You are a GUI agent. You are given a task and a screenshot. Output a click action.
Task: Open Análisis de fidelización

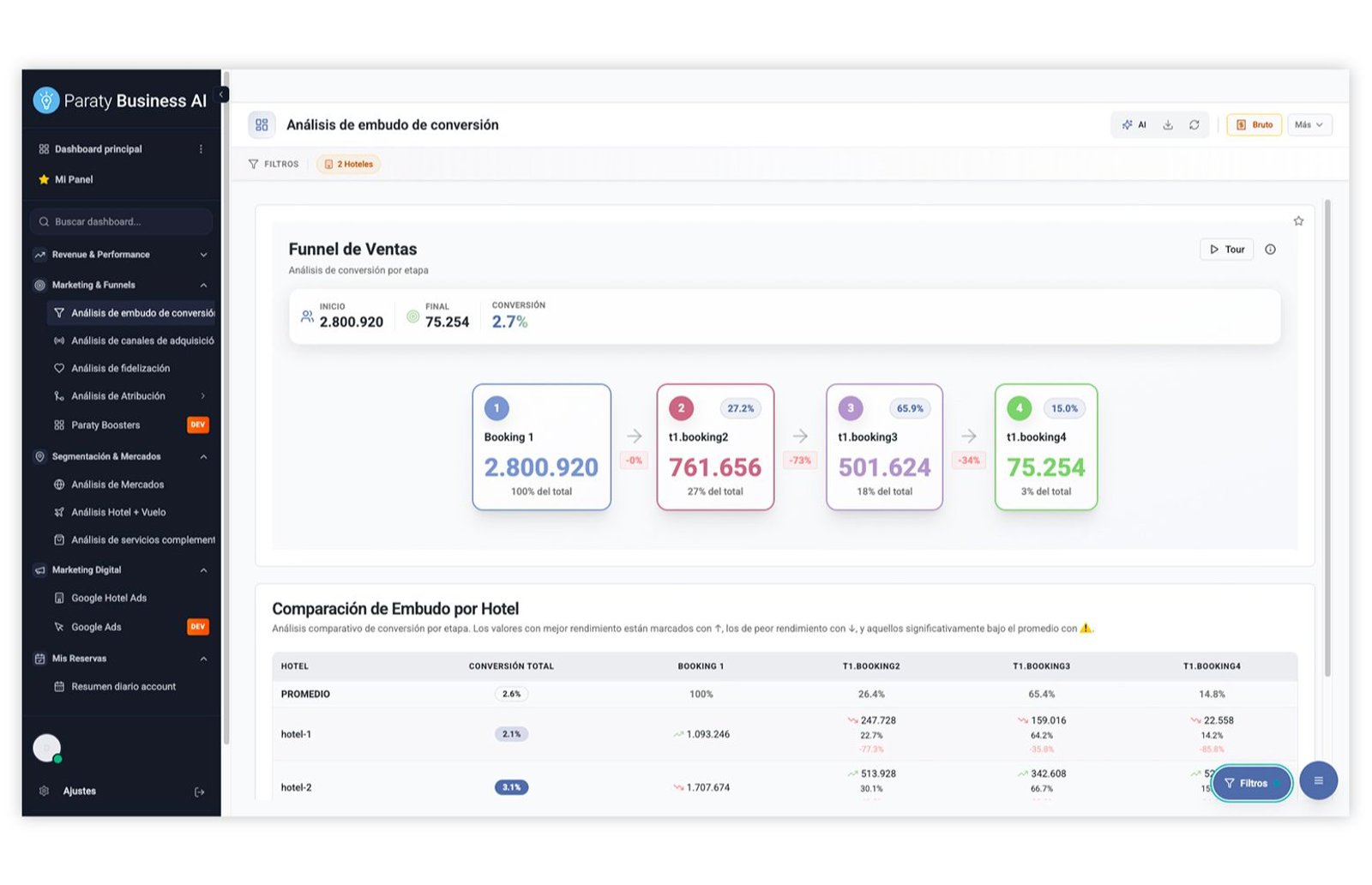point(112,368)
